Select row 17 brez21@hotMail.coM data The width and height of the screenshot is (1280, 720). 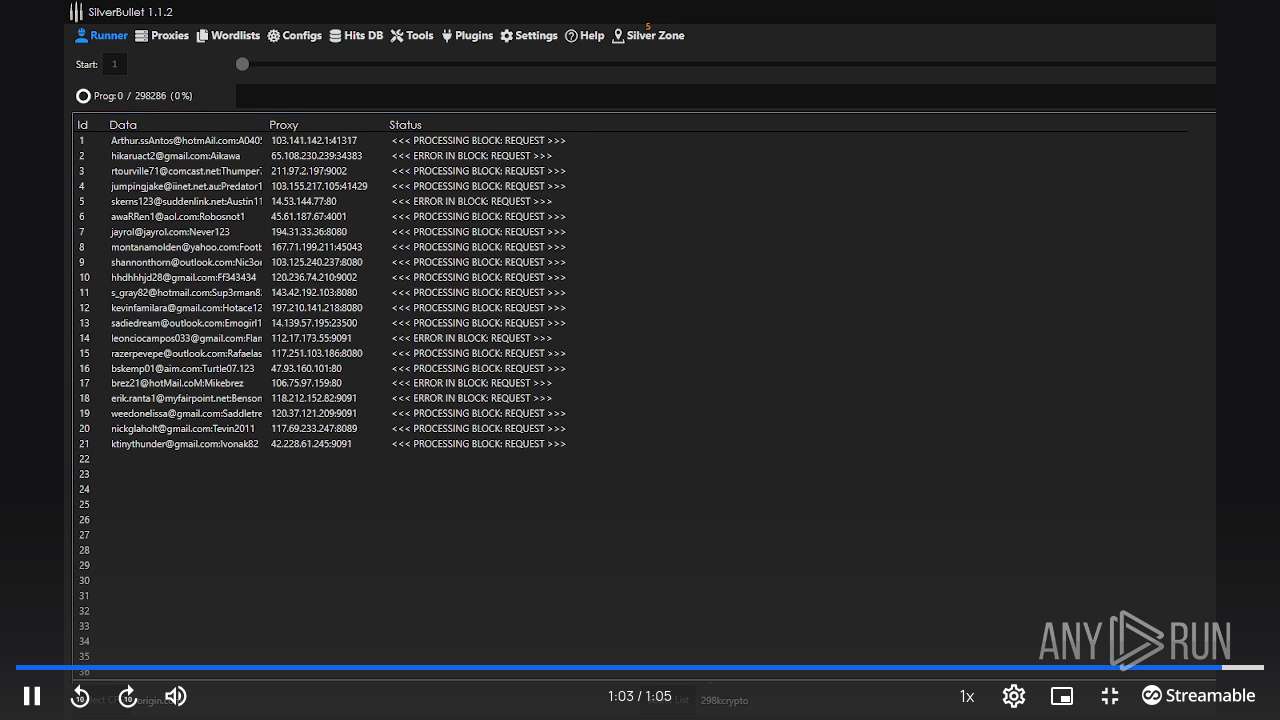coord(177,383)
